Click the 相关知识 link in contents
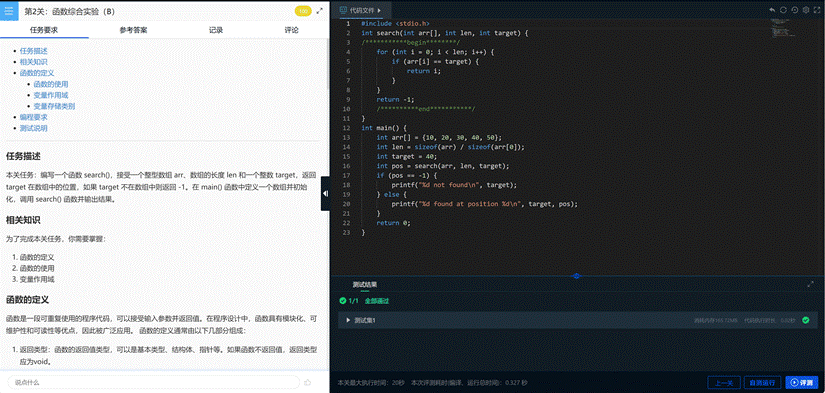This screenshot has width=825, height=393. point(34,62)
